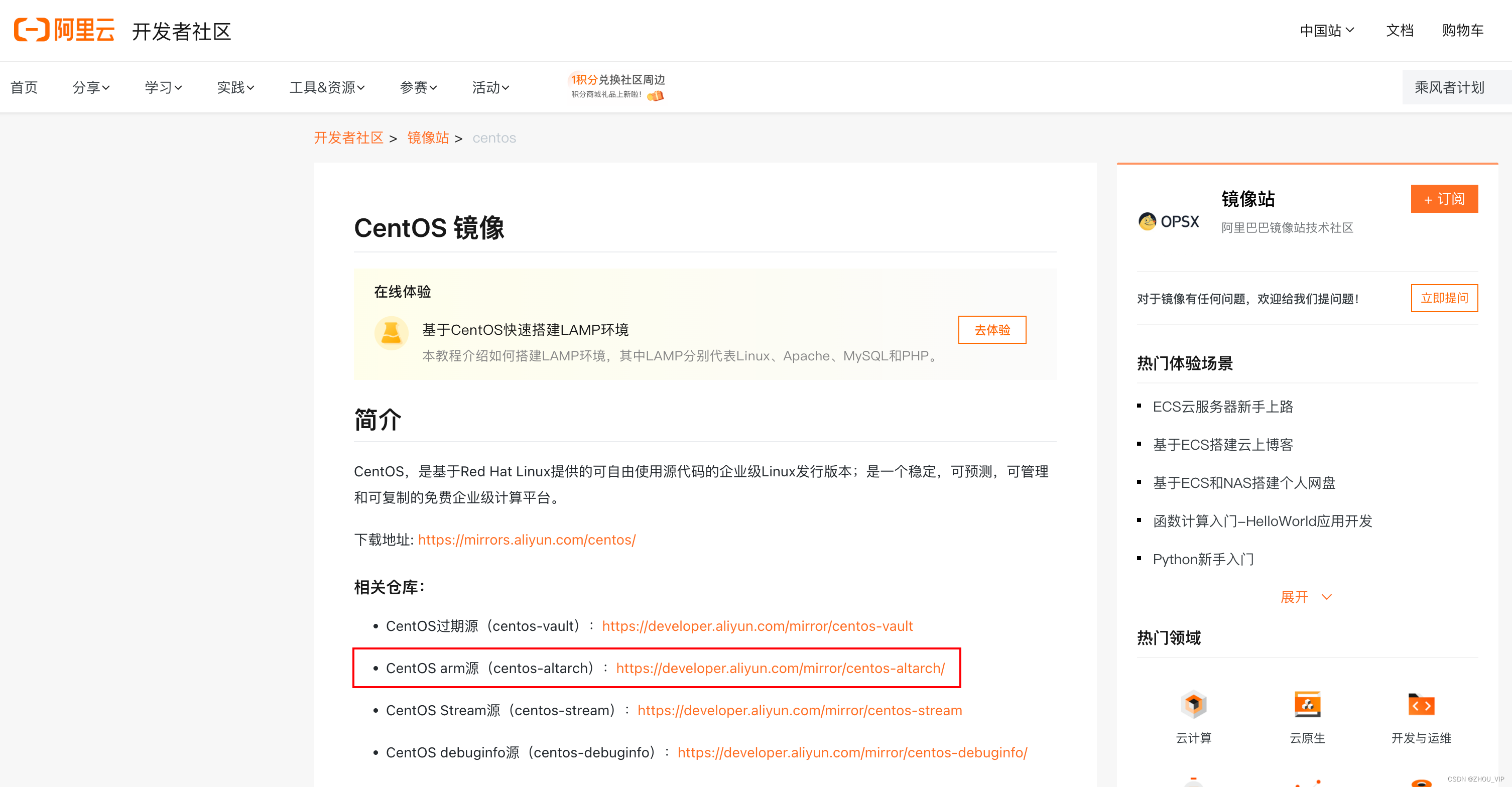Open 基于ECS搭建云上博客 scenario
This screenshot has width=1512, height=787.
pos(1223,445)
